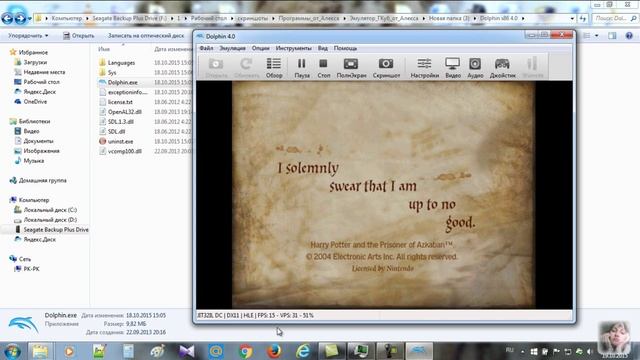Image resolution: width=640 pixels, height=360 pixels.
Task: Select the Sys folder in Explorer
Action: point(112,73)
